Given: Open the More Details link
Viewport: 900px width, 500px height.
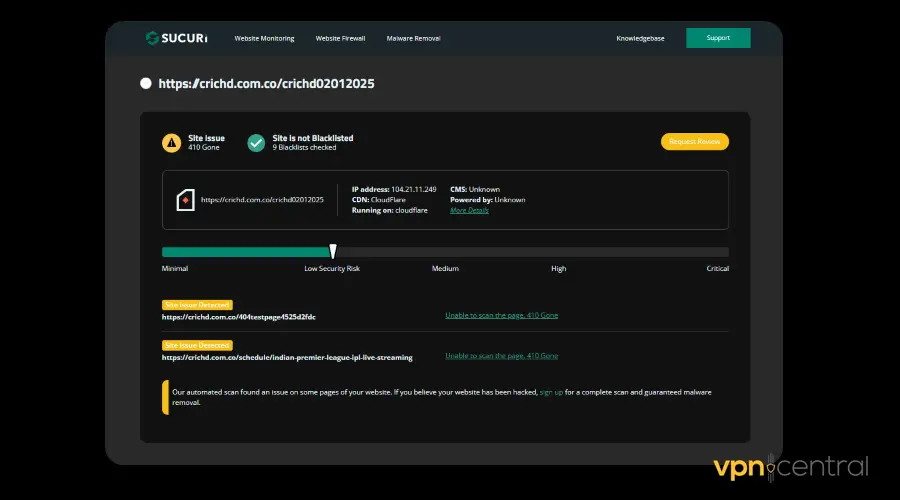Looking at the screenshot, I should click(x=469, y=210).
